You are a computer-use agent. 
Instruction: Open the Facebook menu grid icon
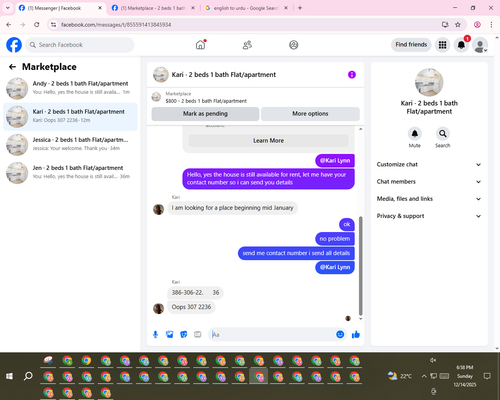[x=442, y=45]
